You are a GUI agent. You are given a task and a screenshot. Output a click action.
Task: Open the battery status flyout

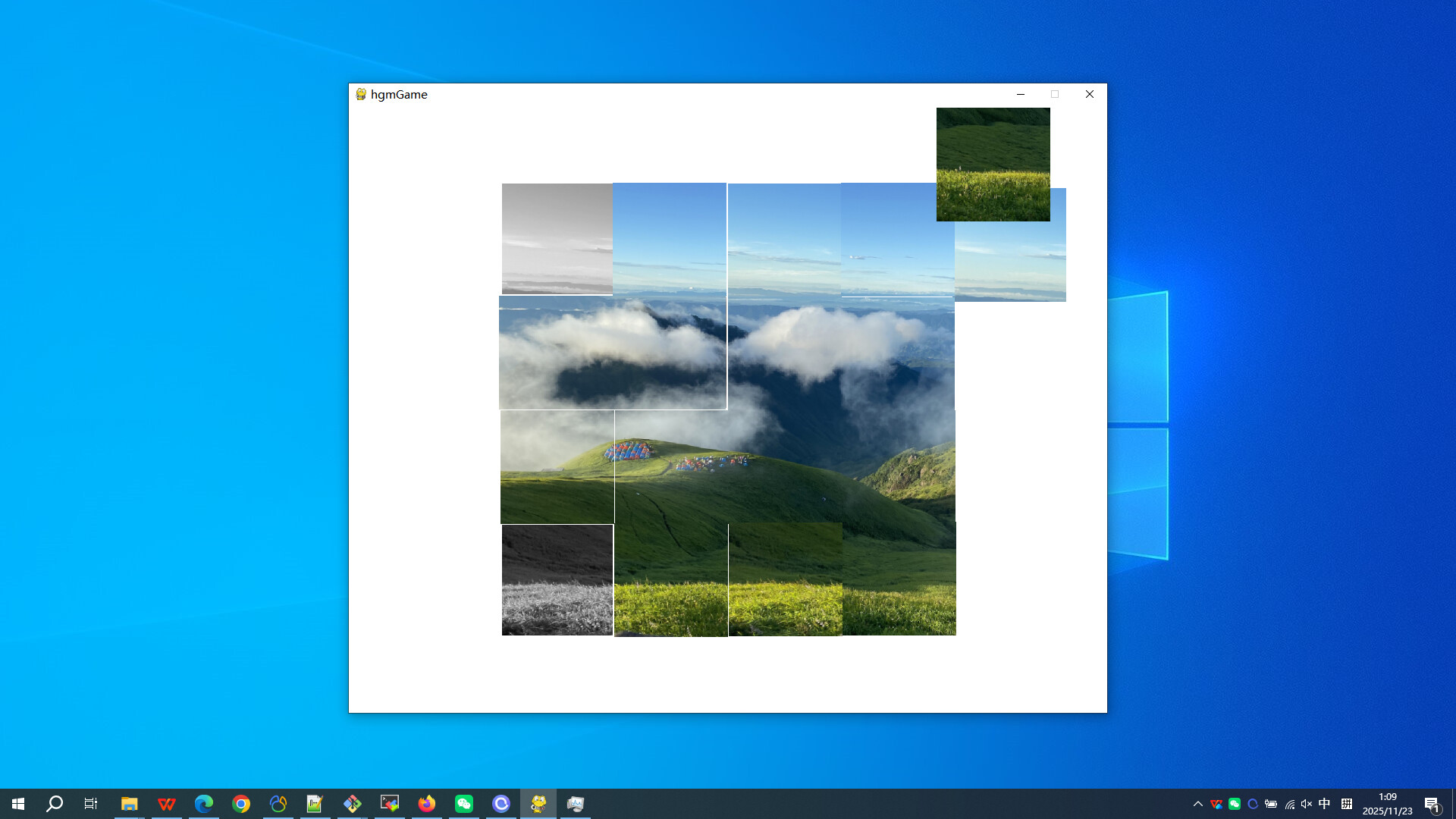coord(1271,803)
